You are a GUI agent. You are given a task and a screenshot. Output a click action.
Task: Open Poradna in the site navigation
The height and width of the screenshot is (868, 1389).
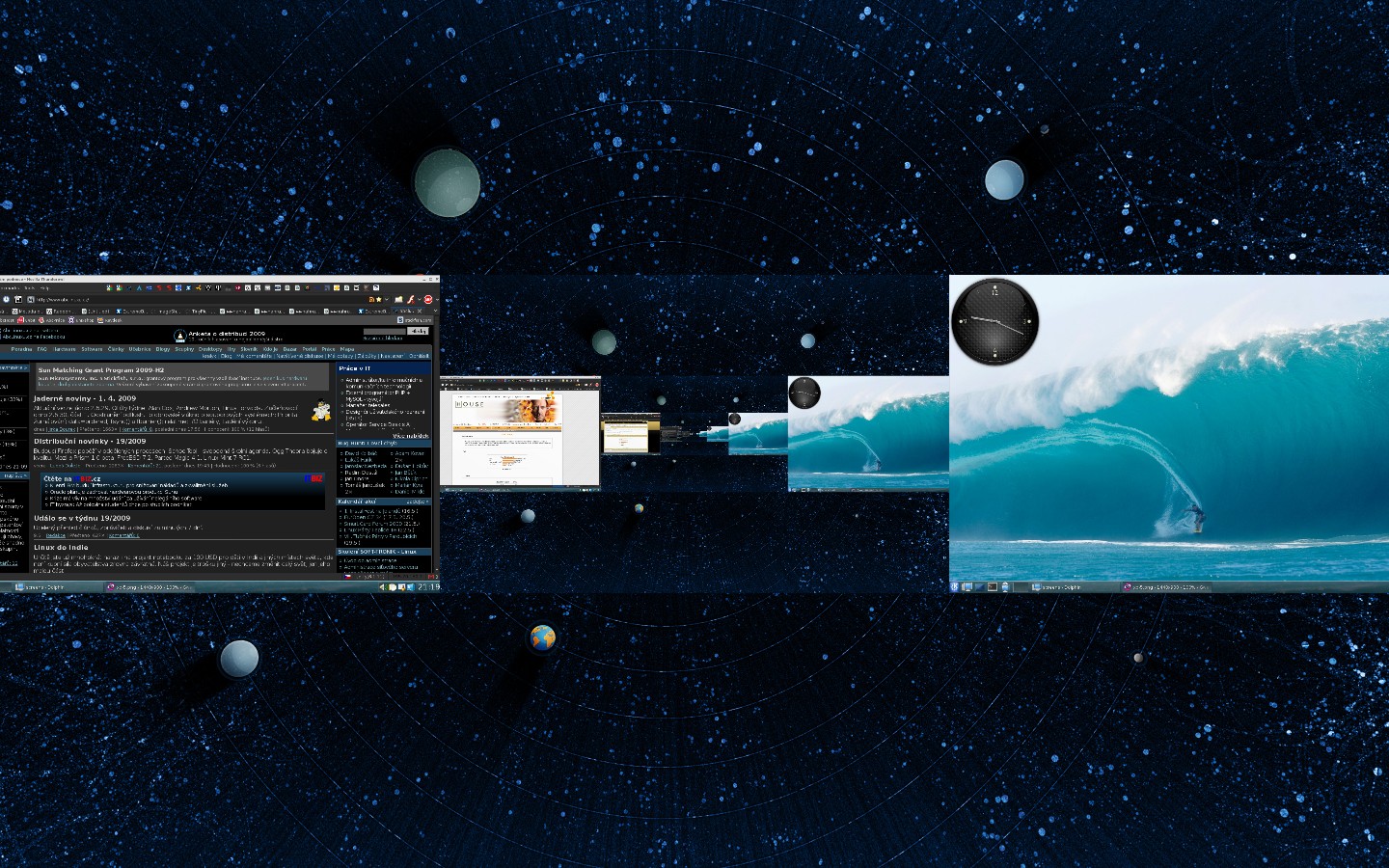click(x=21, y=349)
